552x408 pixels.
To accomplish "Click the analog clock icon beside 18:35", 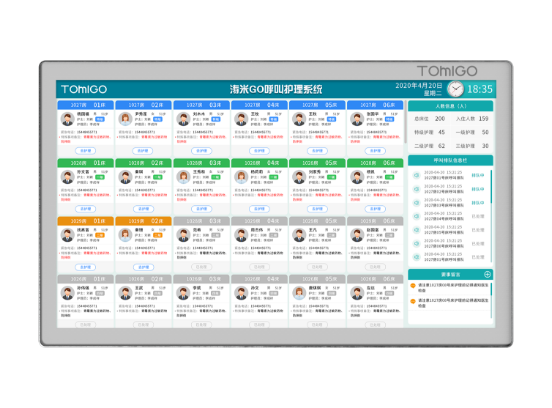I will tap(456, 89).
